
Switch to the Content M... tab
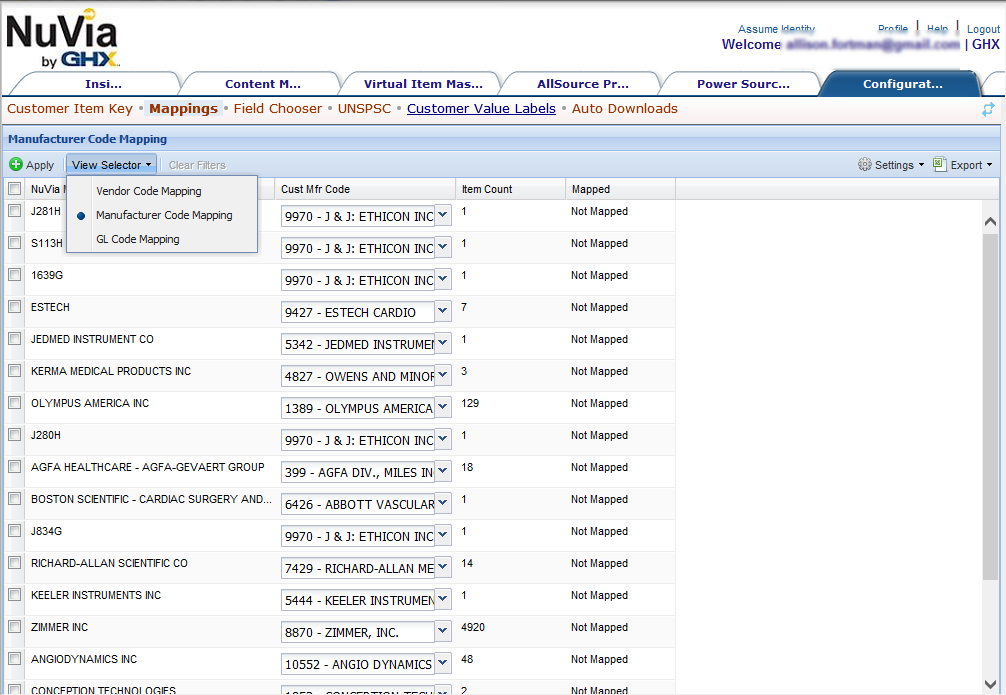pyautogui.click(x=262, y=84)
